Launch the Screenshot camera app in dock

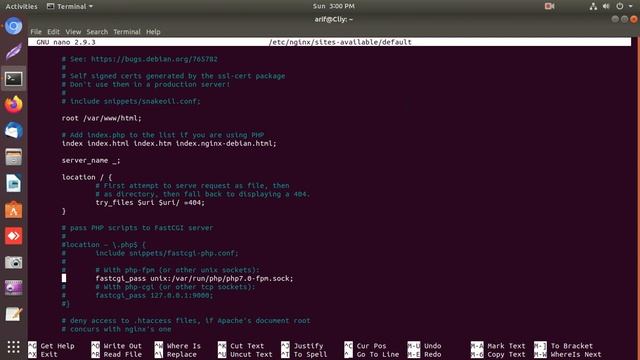(x=13, y=262)
